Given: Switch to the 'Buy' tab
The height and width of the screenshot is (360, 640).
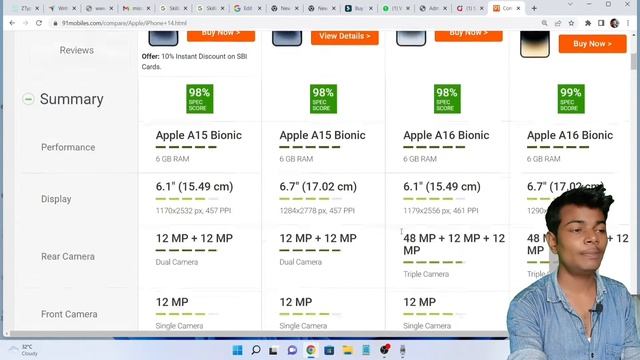Looking at the screenshot, I should click(359, 8).
